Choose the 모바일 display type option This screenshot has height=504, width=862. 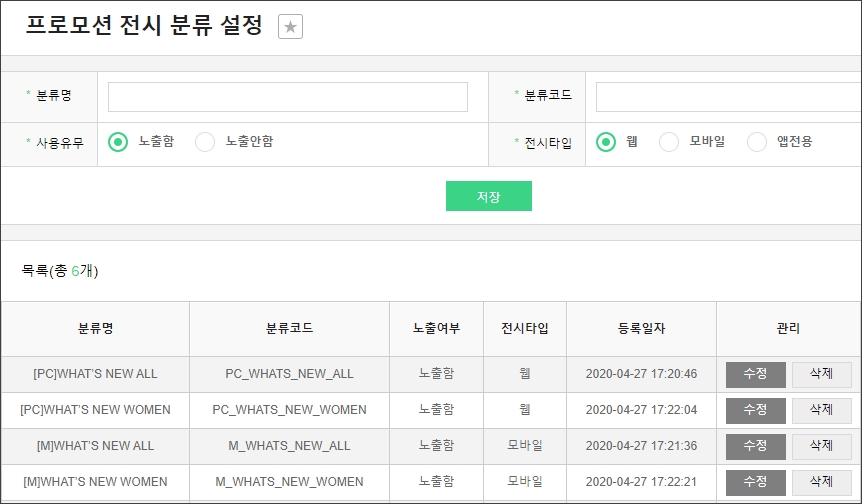coord(669,142)
